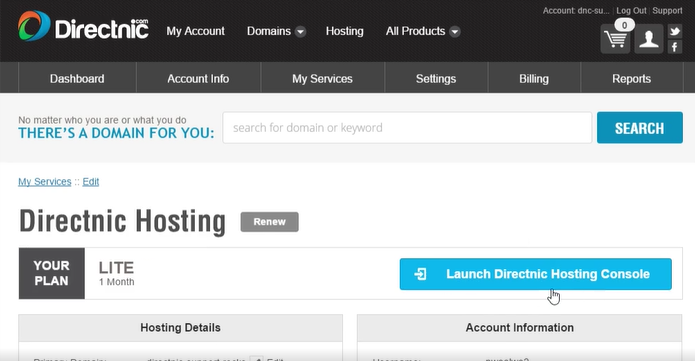Open the My Services tab
The width and height of the screenshot is (695, 361).
[x=322, y=78]
